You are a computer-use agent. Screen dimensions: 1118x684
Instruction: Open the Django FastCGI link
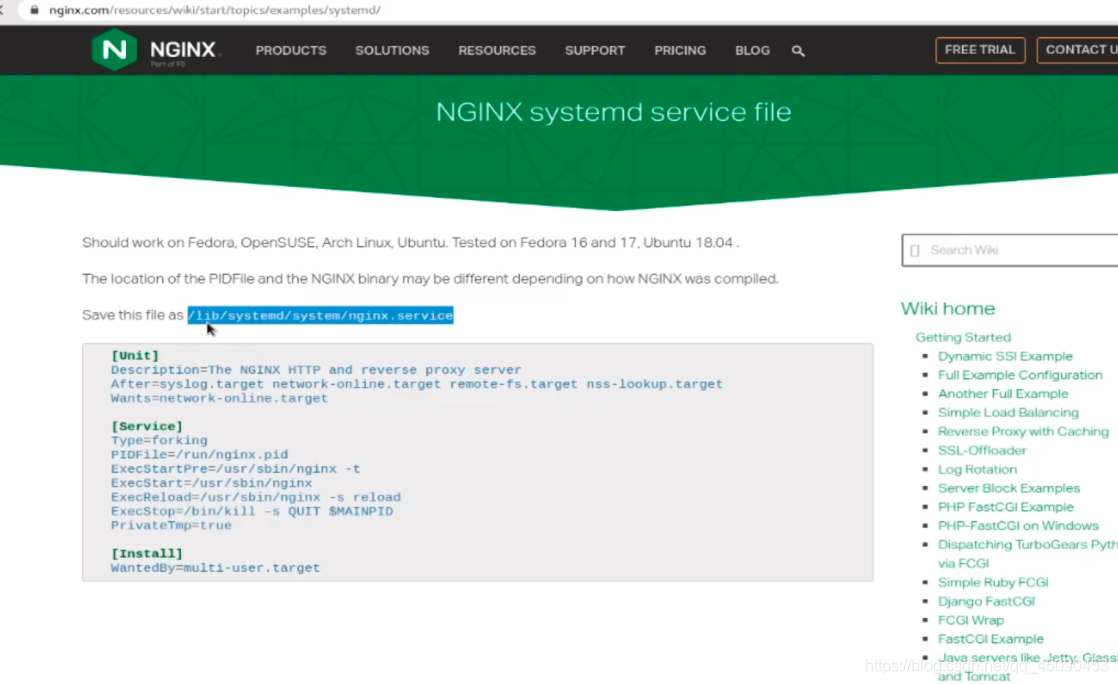click(986, 601)
